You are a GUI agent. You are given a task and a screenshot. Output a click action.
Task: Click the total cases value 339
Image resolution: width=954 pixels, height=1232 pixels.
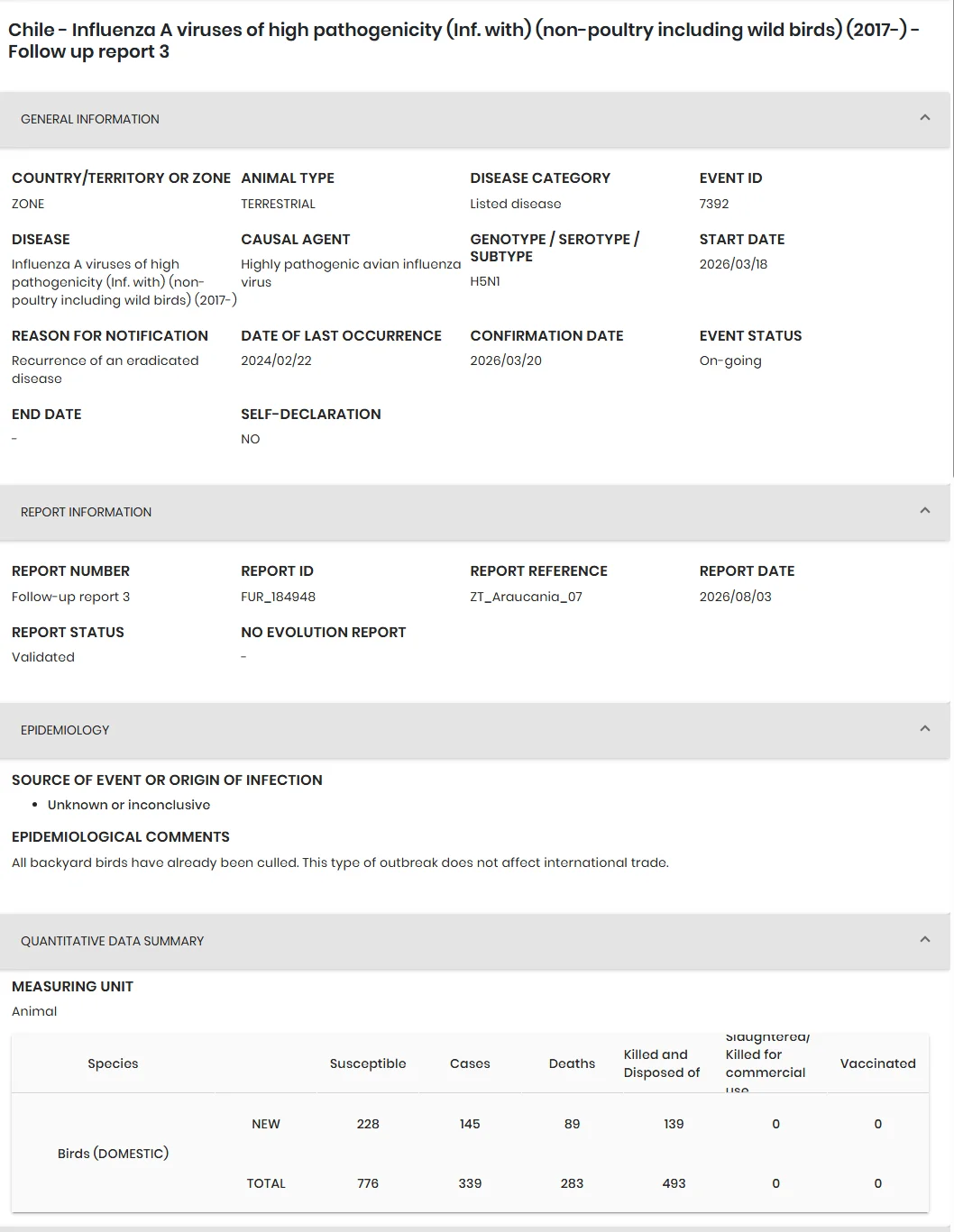tap(470, 1183)
